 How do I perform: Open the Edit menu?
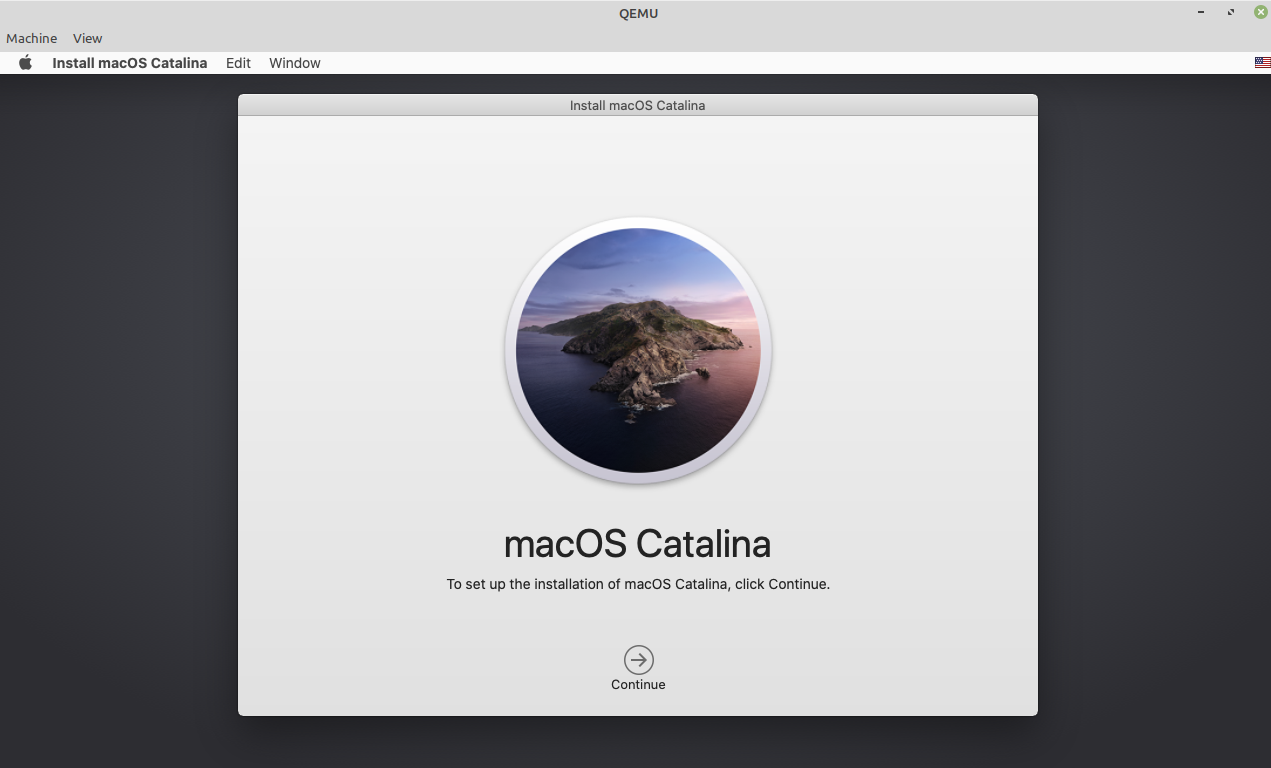click(238, 62)
